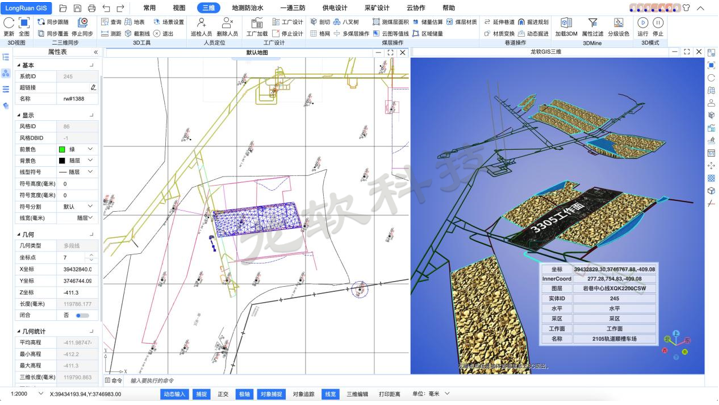Toggle 正交 orthogonal mode in status bar
The height and width of the screenshot is (405, 719).
click(223, 394)
